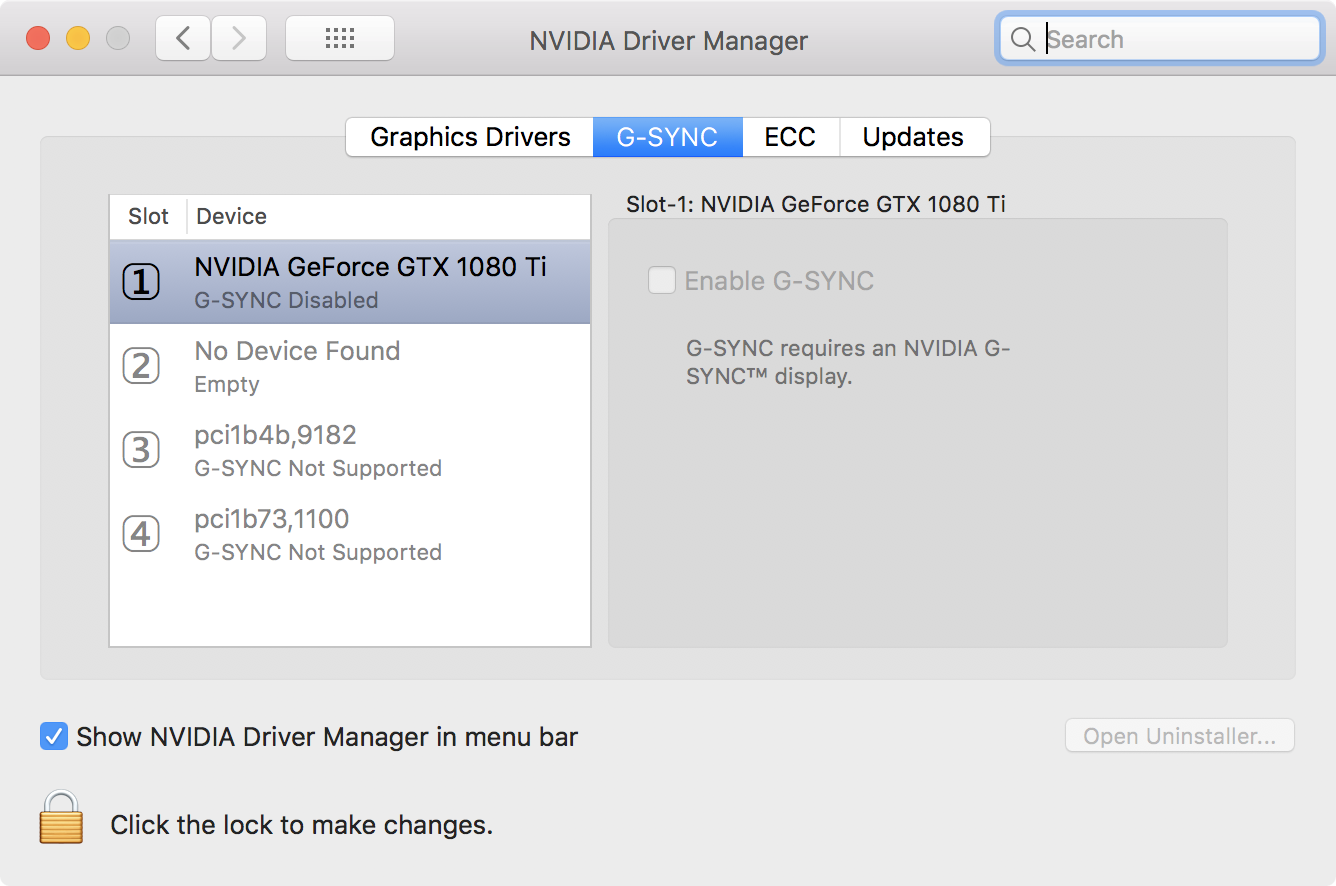The image size is (1336, 886).
Task: Open the ECC tab
Action: [790, 137]
